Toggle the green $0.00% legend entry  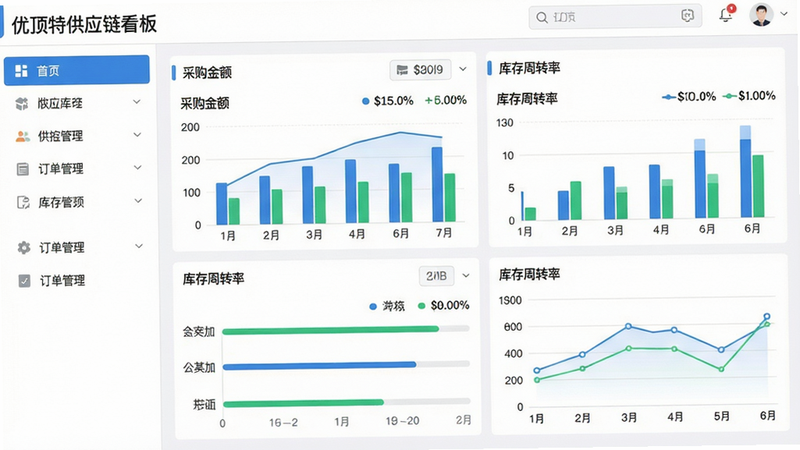(x=443, y=306)
